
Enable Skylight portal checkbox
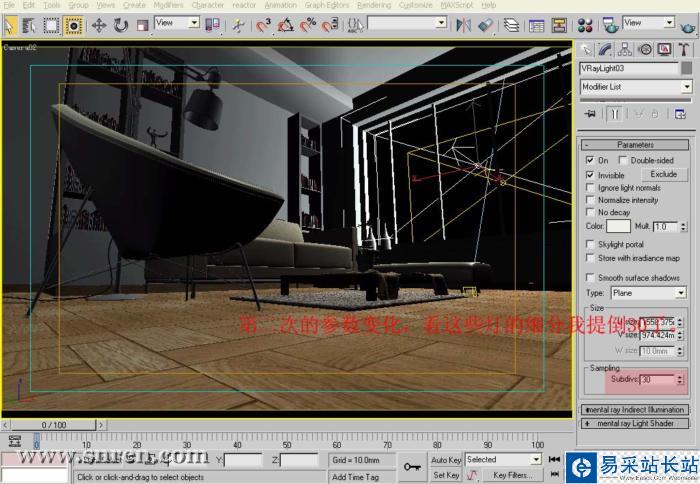click(x=590, y=244)
